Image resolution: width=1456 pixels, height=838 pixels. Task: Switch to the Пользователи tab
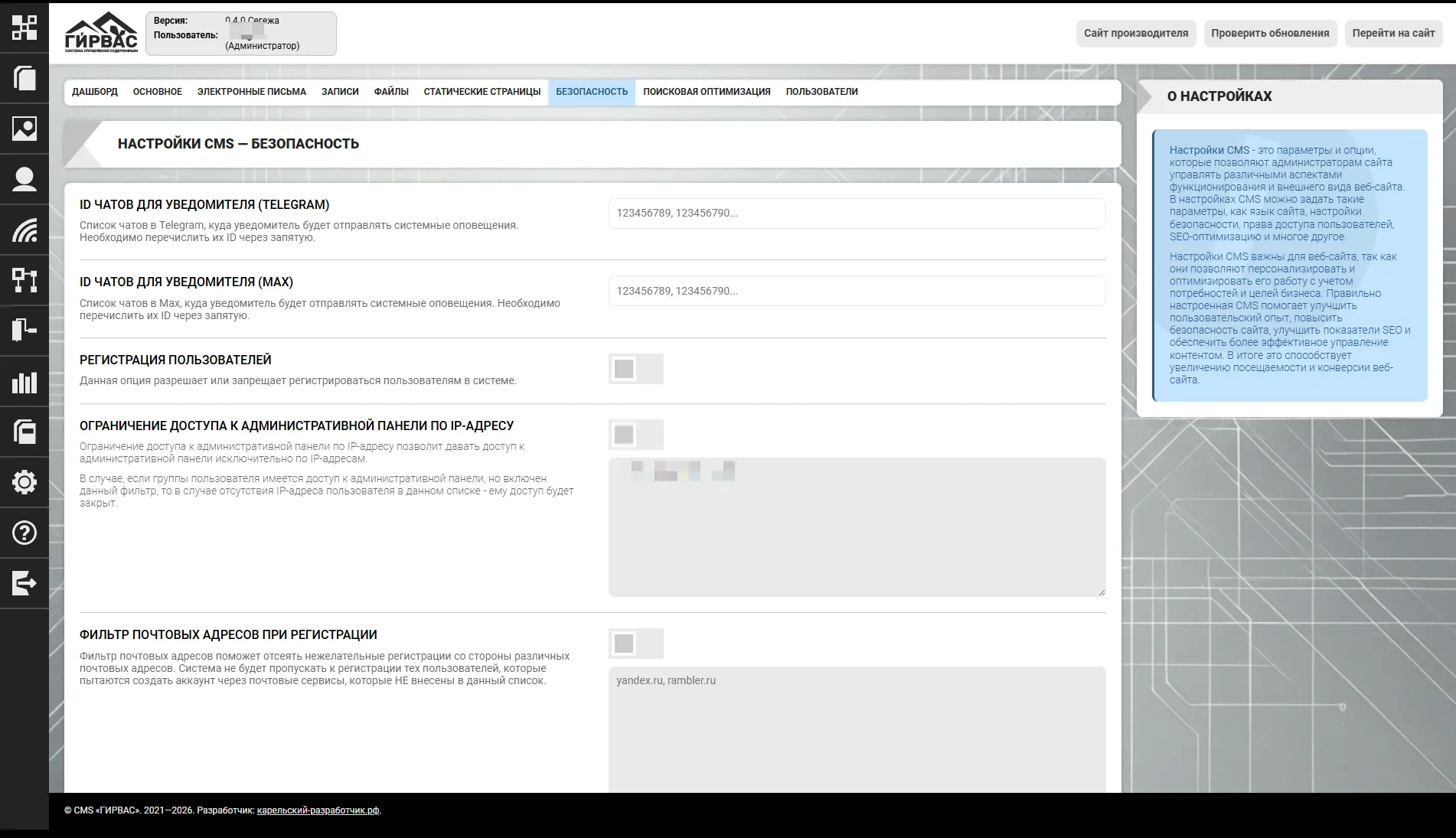[x=821, y=92]
